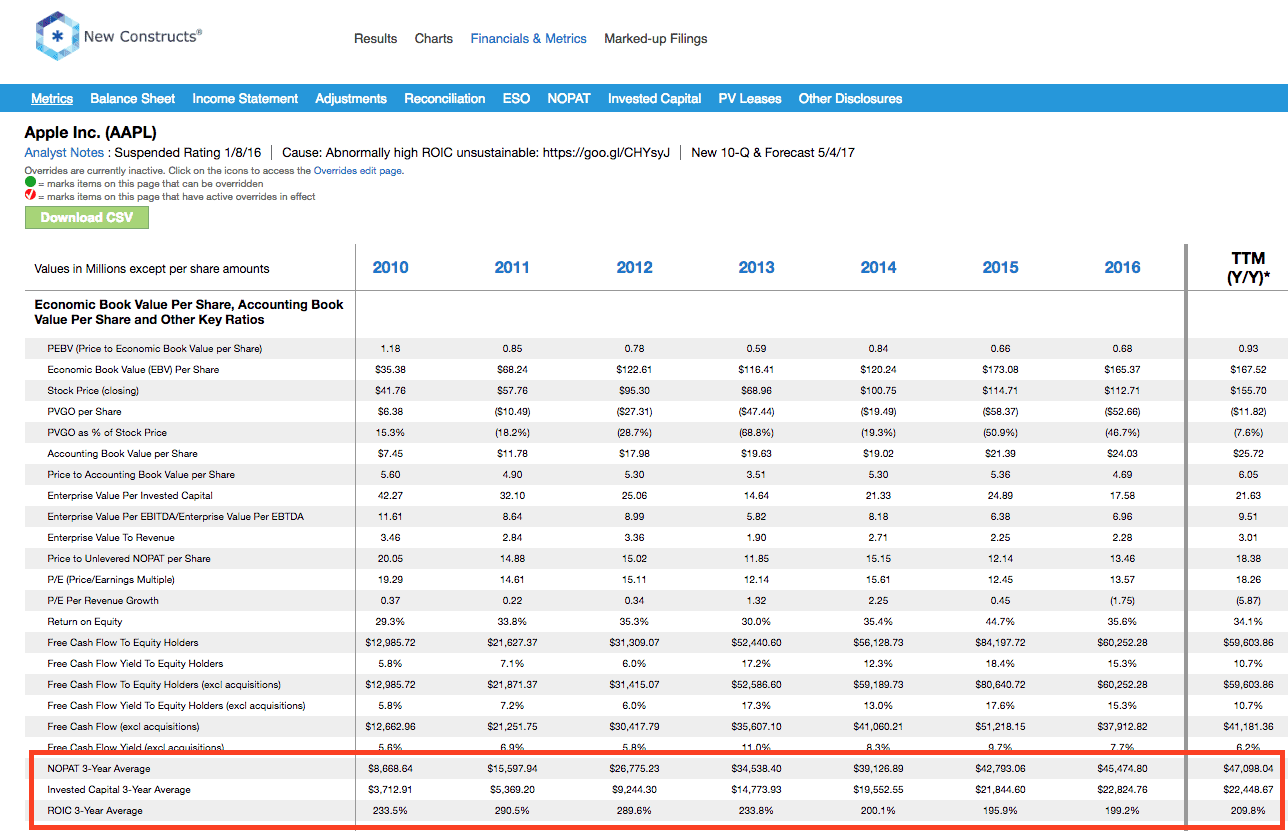Click the Apple Inc. (AAPL) heading

coord(90,132)
